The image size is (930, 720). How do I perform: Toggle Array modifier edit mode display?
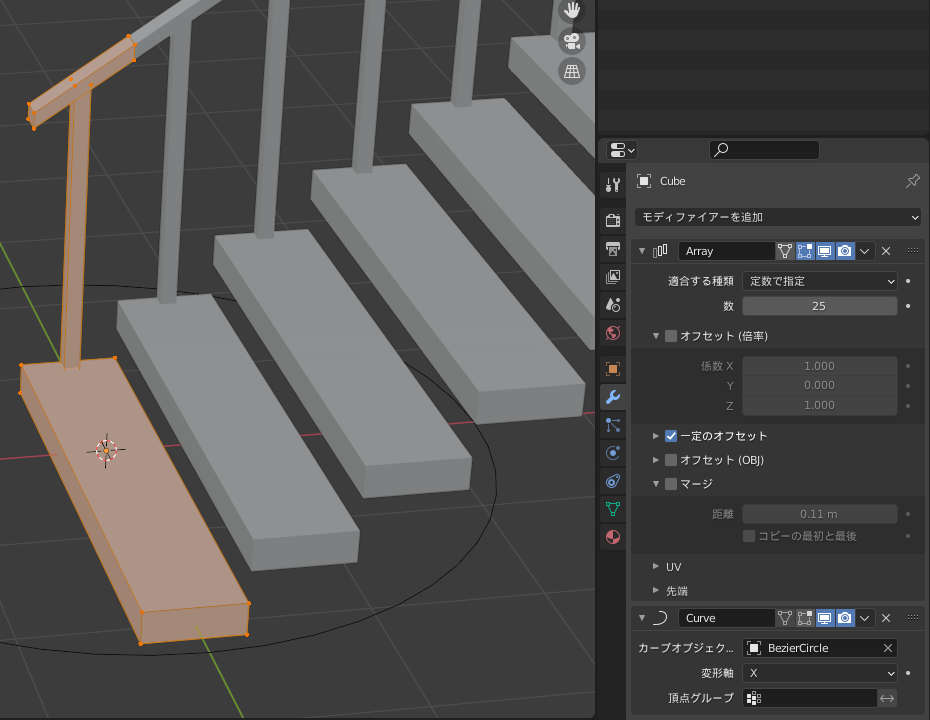[805, 251]
